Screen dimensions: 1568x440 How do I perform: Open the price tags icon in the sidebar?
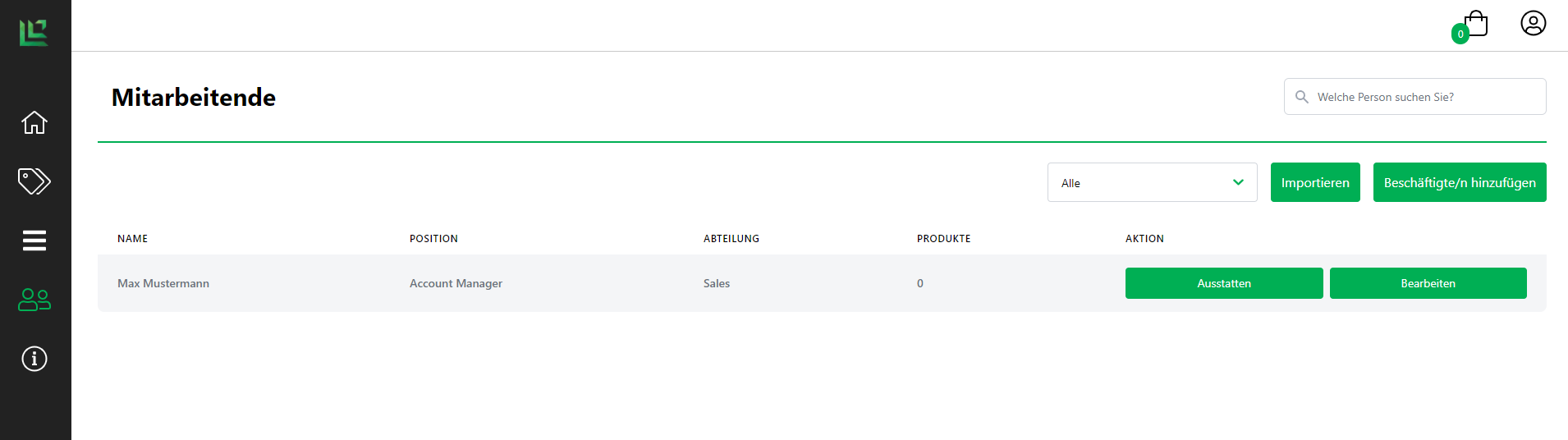point(34,181)
